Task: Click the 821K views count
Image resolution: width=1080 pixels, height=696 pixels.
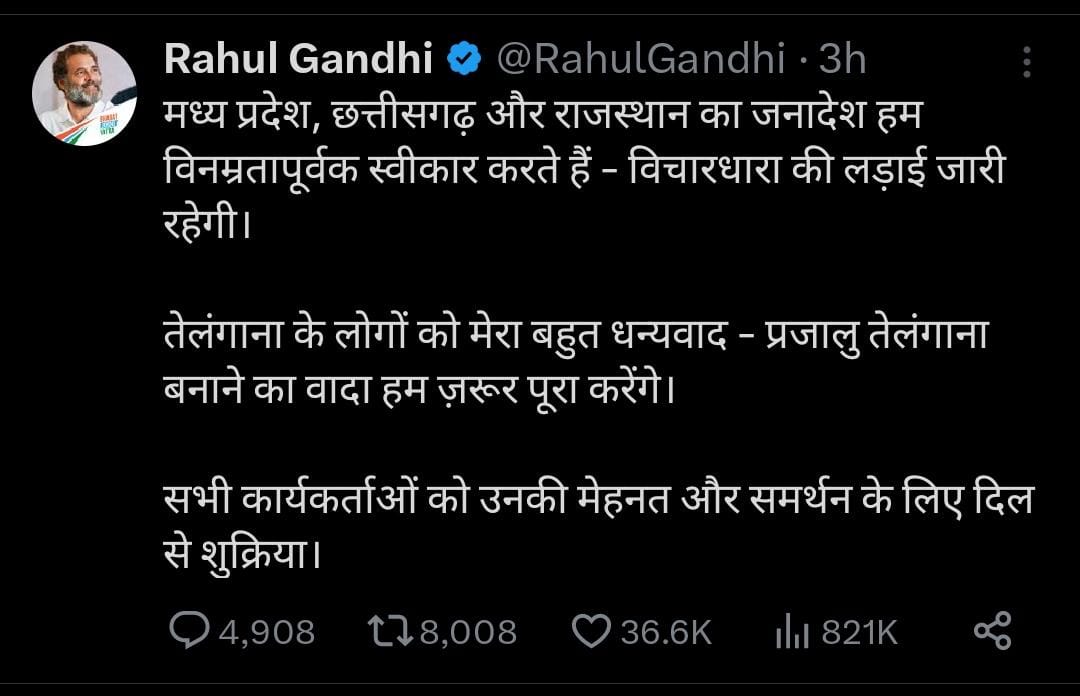Action: (x=859, y=632)
